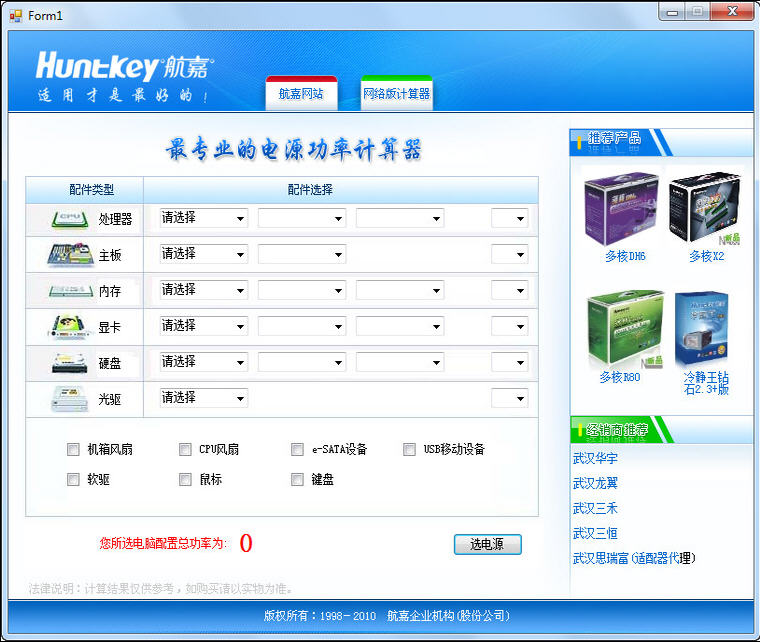Image resolution: width=760 pixels, height=642 pixels.
Task: Check the 键盘 checkbox
Action: pos(297,480)
